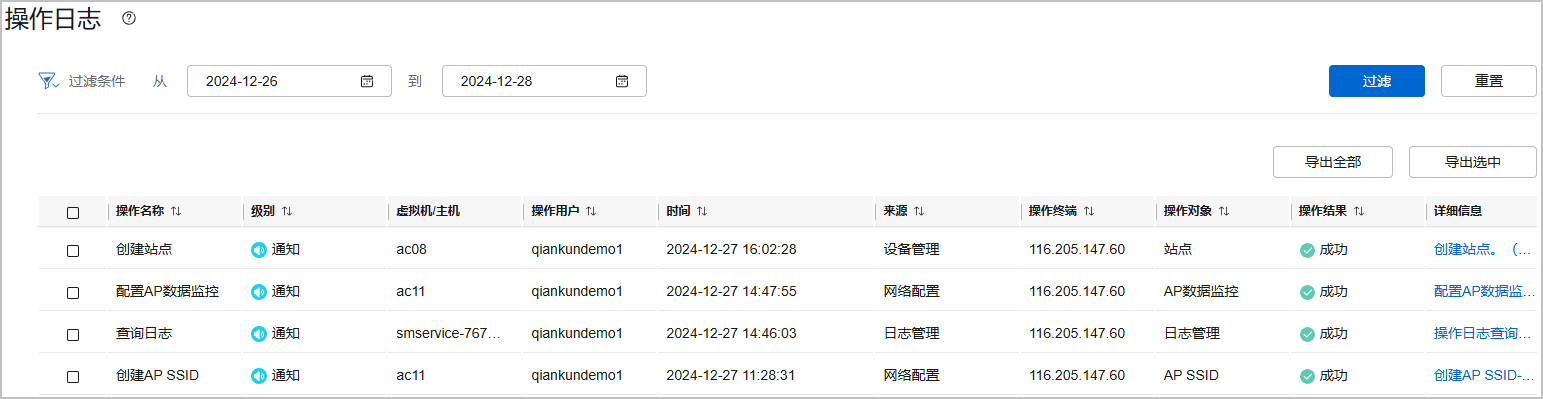Open calendar picker for end date 2024-12-28
The height and width of the screenshot is (399, 1543).
pos(622,81)
